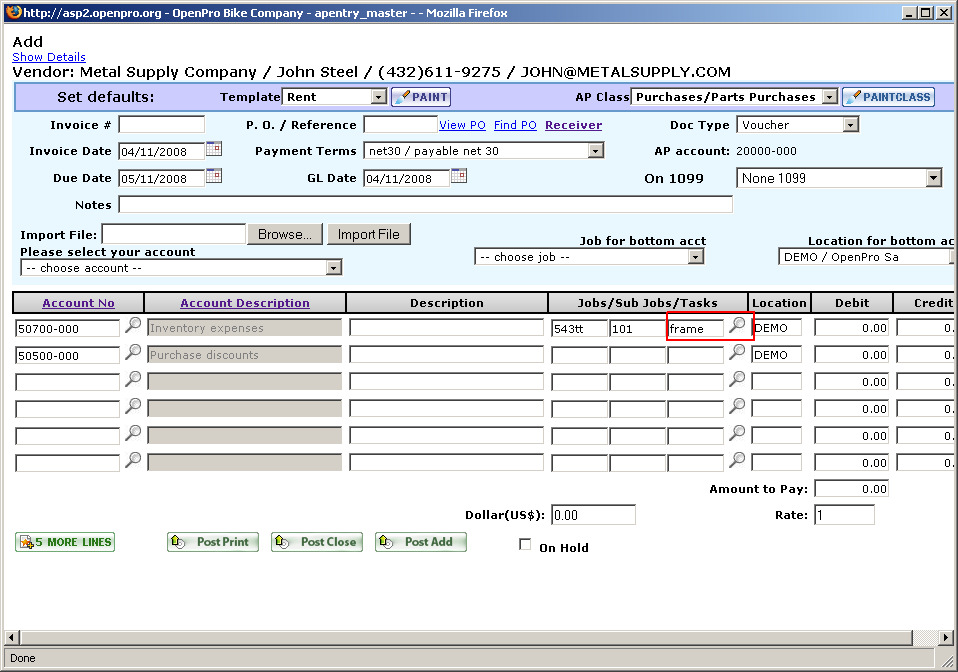Click account lookup magnifier for 50700-000 row
This screenshot has width=958, height=672.
point(133,326)
